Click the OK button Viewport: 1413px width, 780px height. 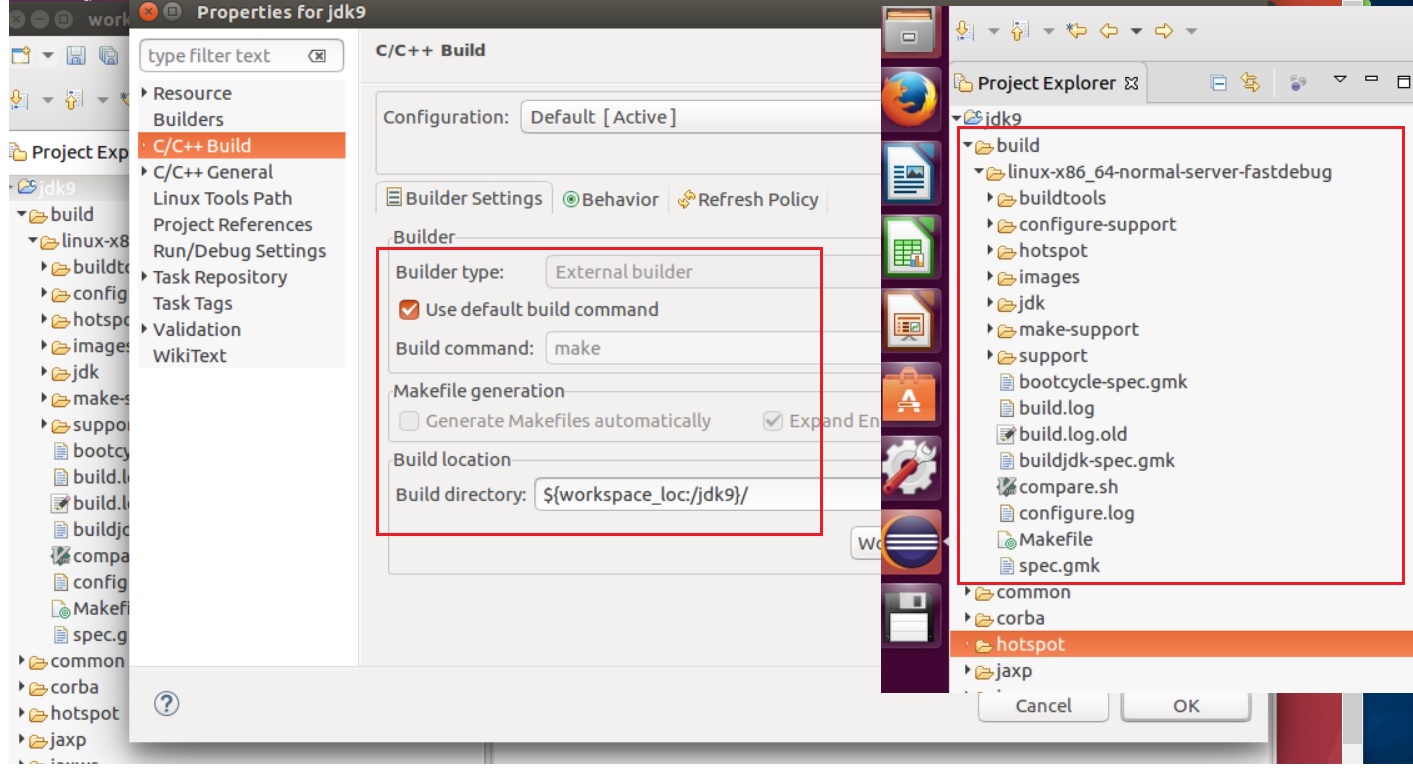point(1186,705)
